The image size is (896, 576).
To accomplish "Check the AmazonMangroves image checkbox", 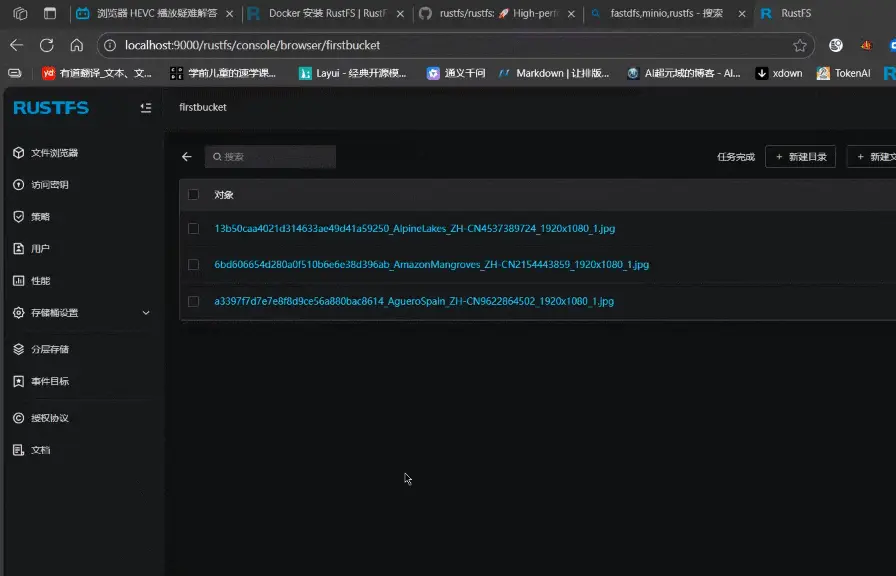I will pyautogui.click(x=194, y=265).
